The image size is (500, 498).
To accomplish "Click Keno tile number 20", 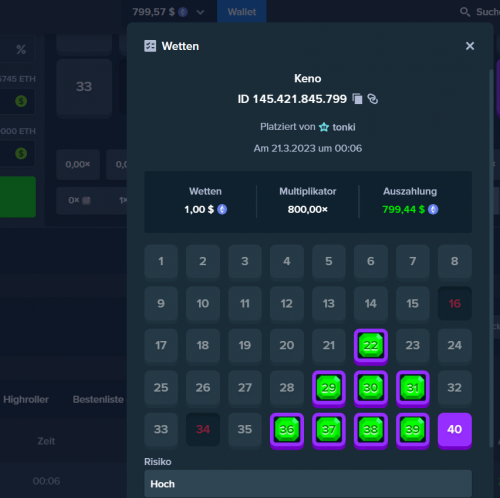I will point(287,346).
